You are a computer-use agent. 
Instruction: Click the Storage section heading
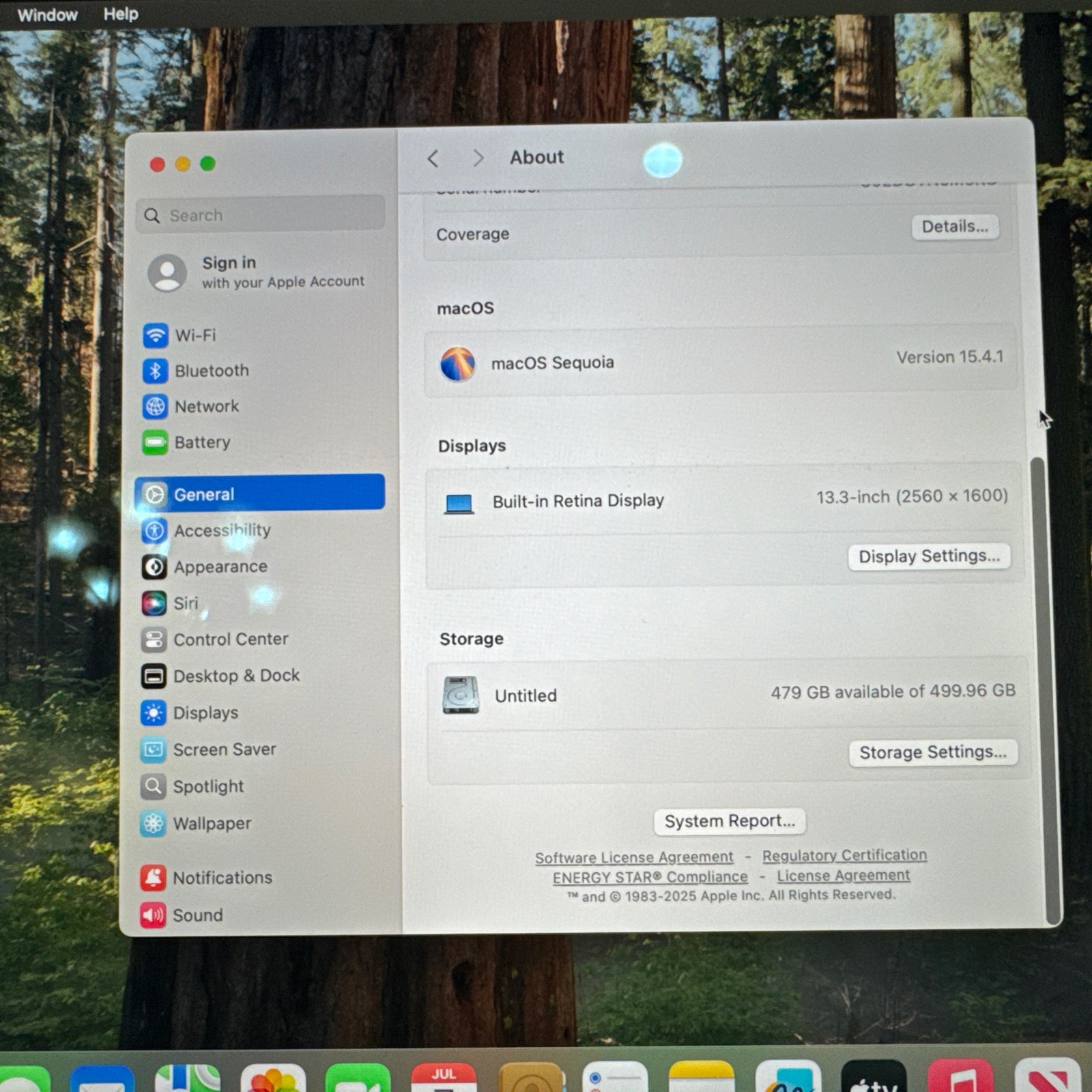point(472,639)
